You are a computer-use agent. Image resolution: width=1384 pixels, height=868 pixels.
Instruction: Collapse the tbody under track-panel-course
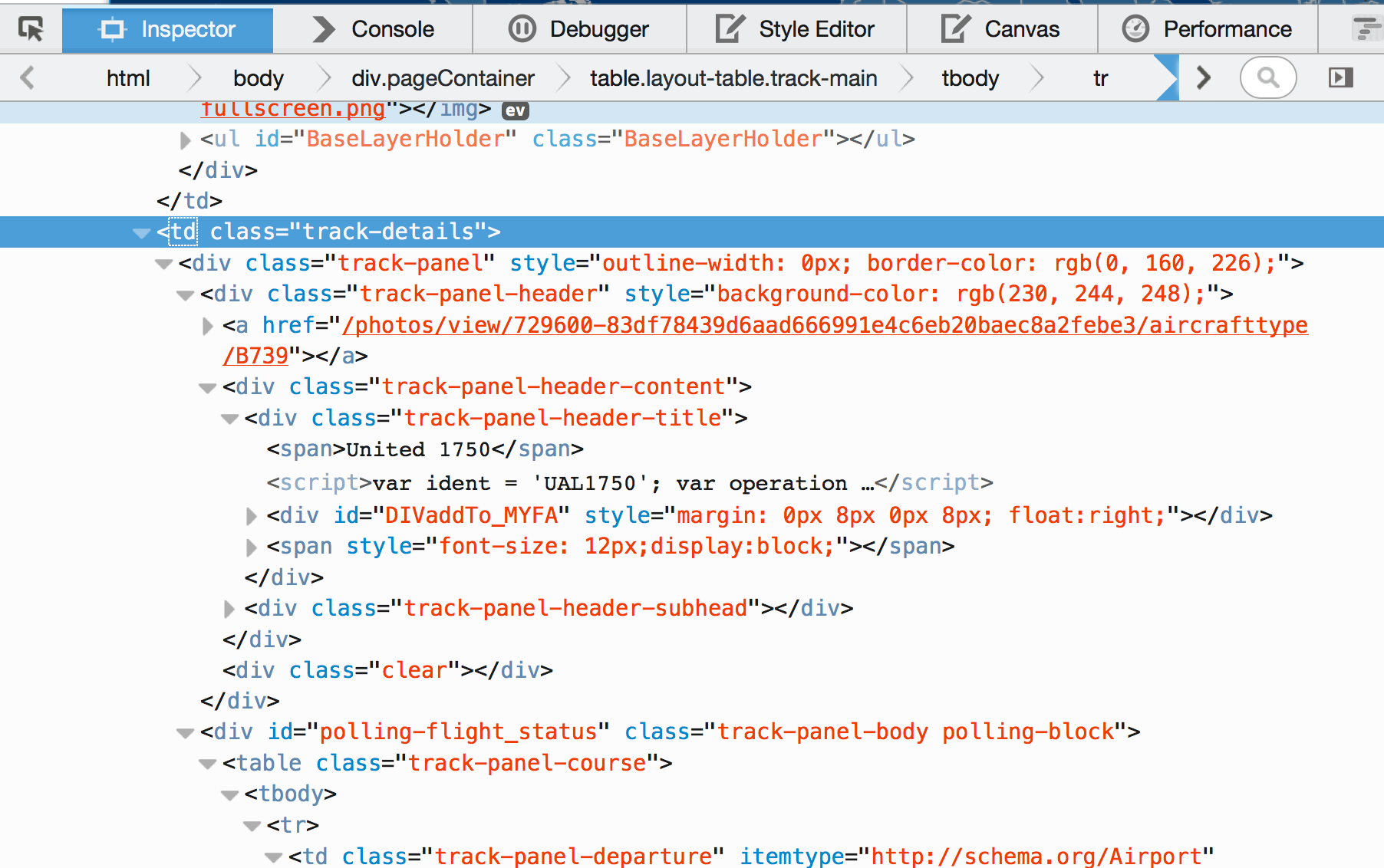(x=229, y=794)
